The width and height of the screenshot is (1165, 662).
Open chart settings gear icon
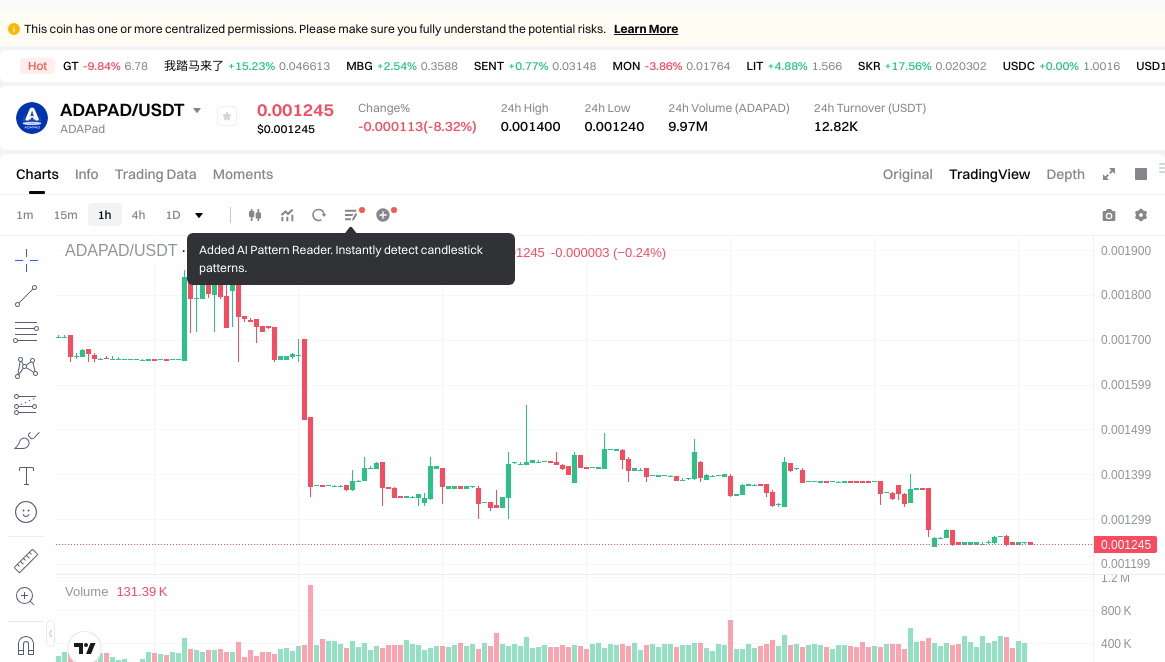coord(1141,215)
